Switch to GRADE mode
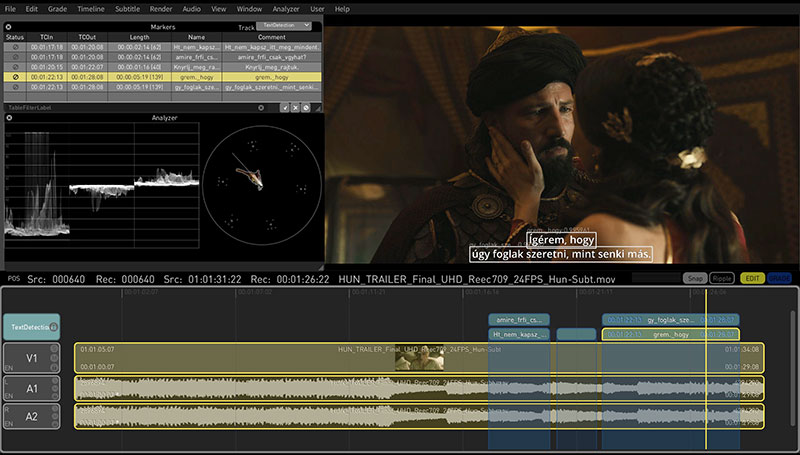 tap(779, 279)
